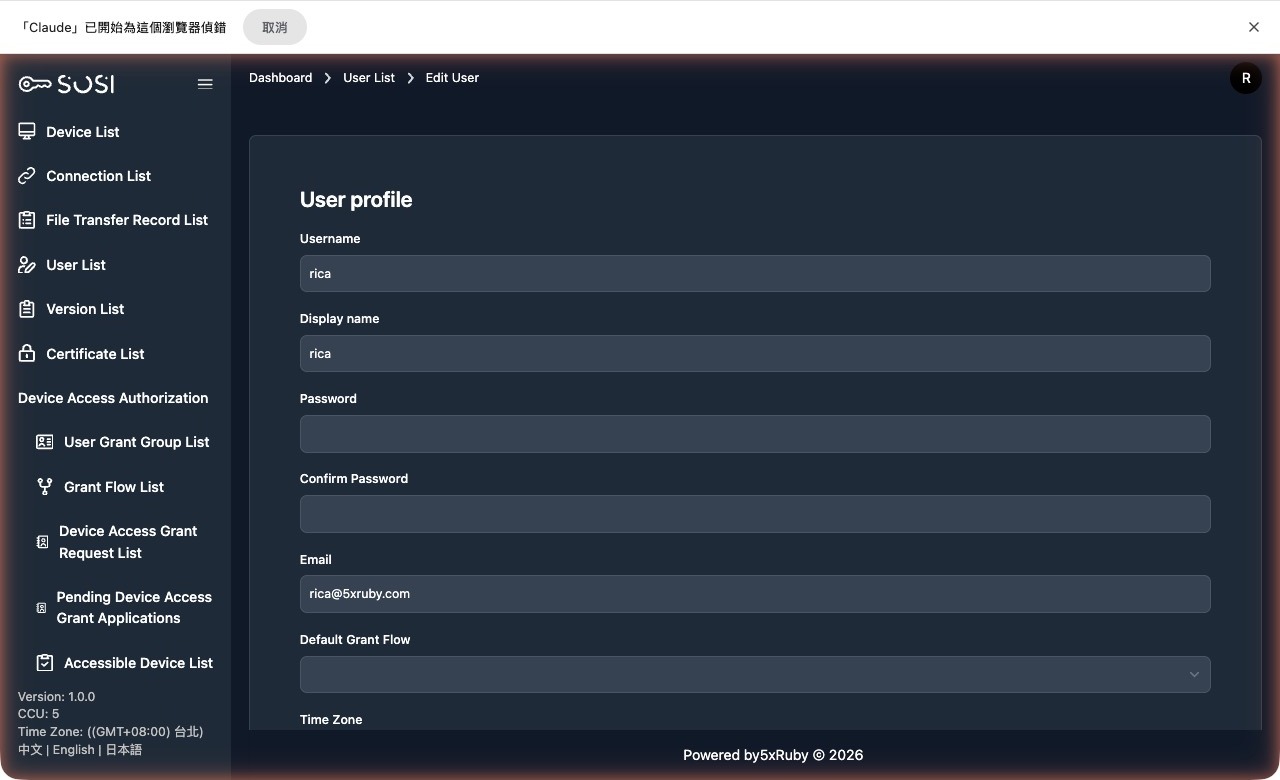1280x780 pixels.
Task: Open the Default Grant Flow dropdown
Action: [755, 674]
